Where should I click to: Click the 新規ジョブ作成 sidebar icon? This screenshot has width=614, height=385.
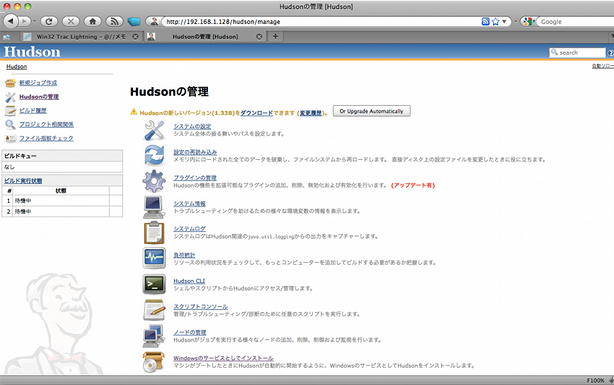[x=10, y=83]
